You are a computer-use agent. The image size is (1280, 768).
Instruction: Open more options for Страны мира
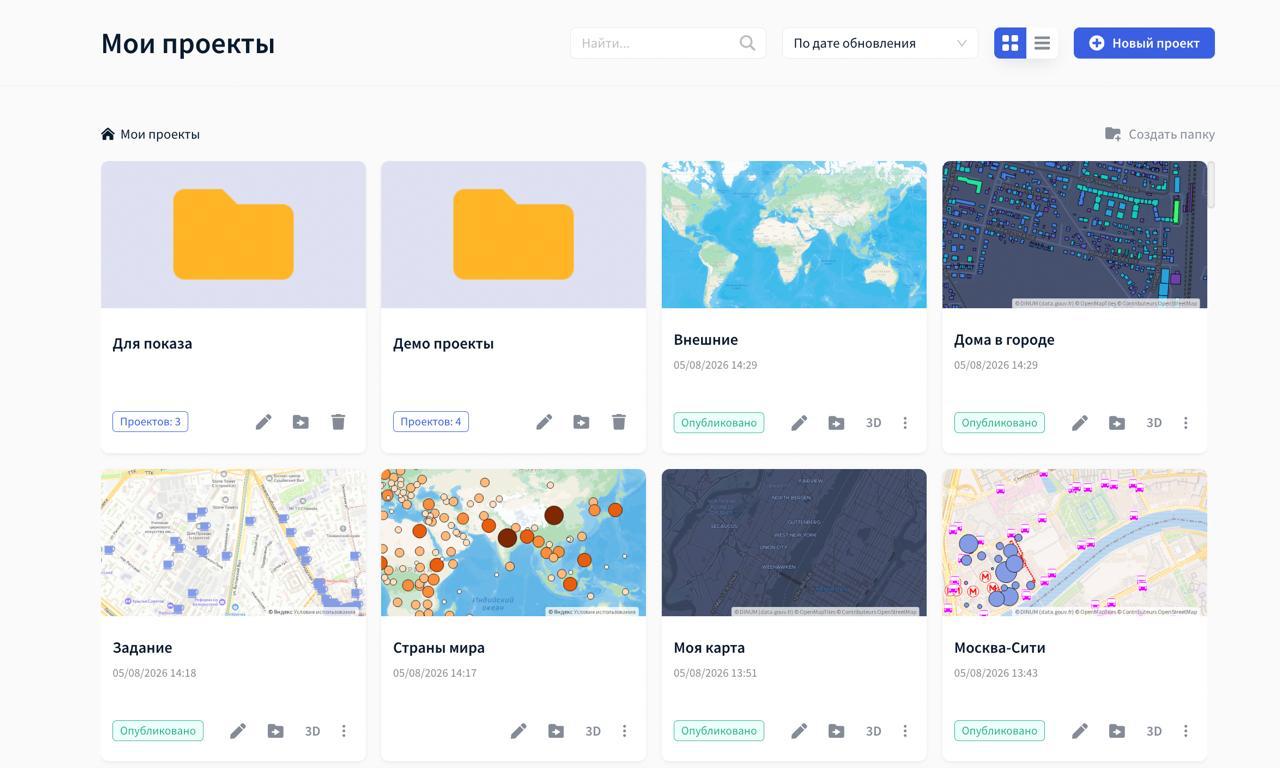[x=625, y=731]
